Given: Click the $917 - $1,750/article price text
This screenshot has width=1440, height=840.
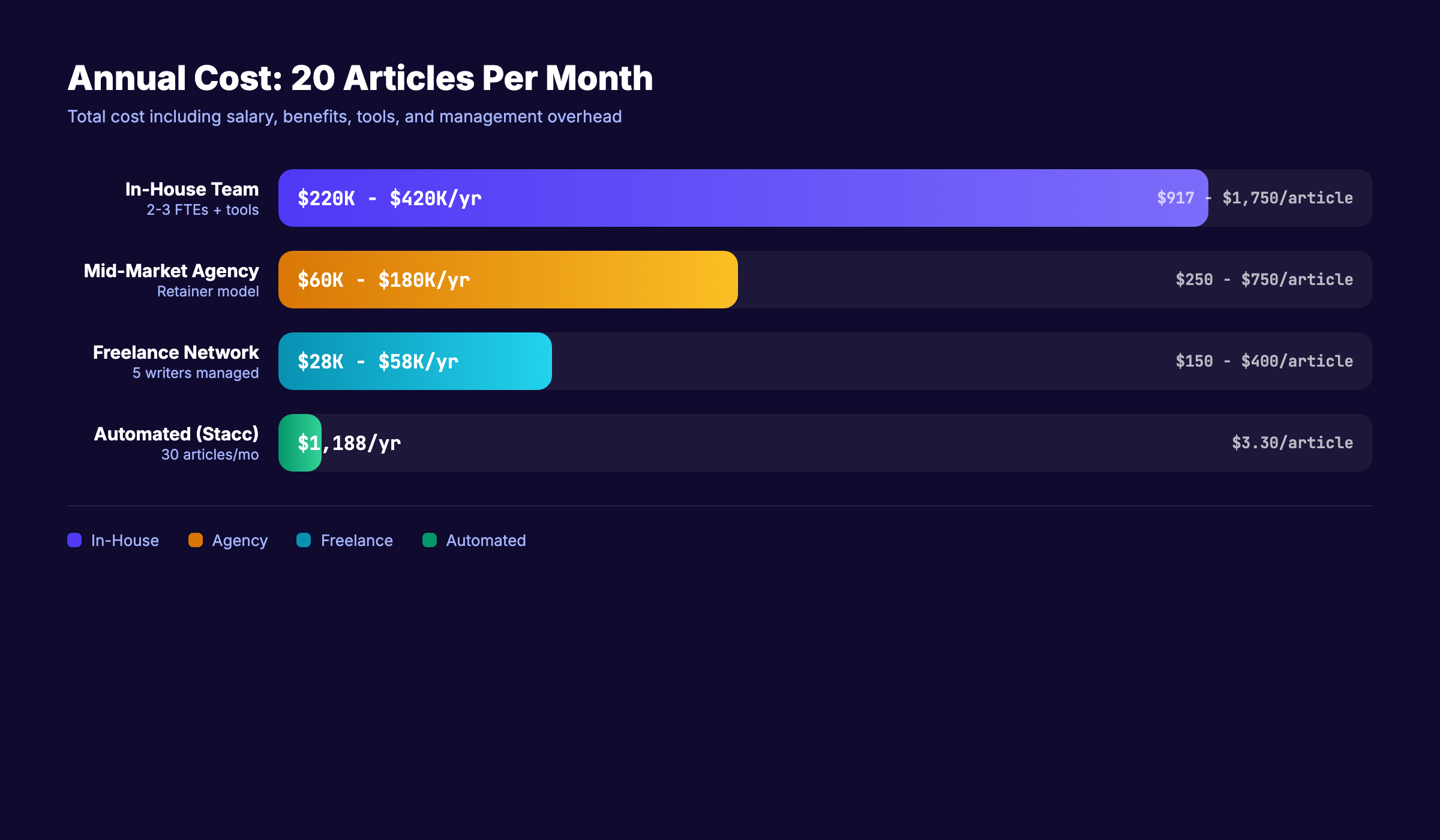Looking at the screenshot, I should pyautogui.click(x=1255, y=198).
